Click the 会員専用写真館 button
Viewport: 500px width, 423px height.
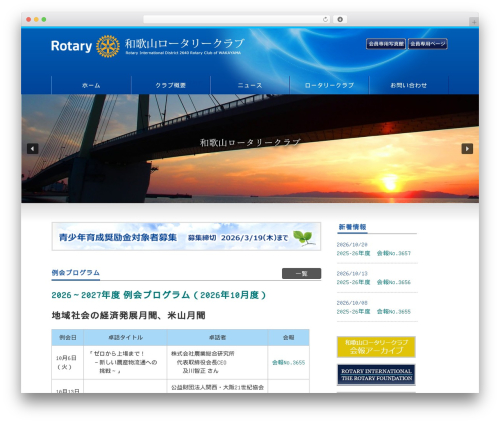(x=386, y=44)
